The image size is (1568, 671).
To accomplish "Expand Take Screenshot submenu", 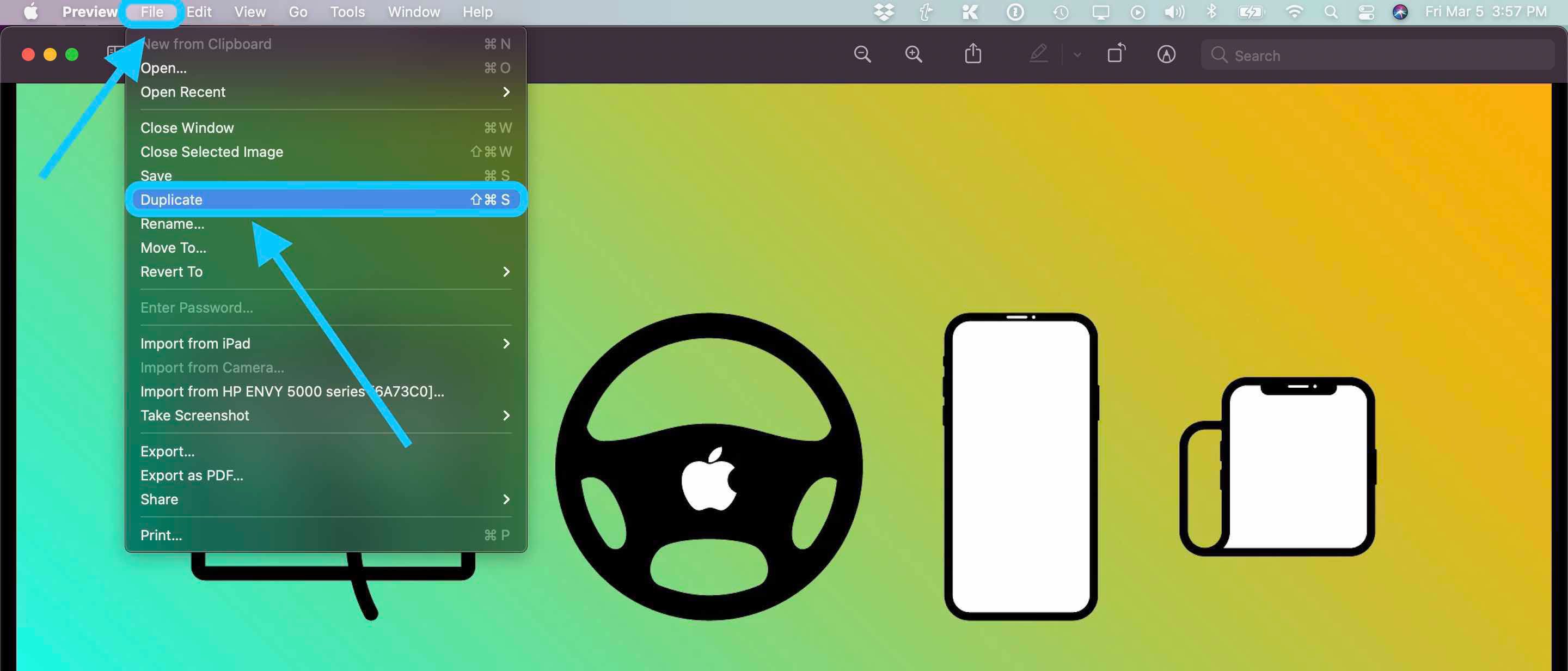I will tap(326, 415).
